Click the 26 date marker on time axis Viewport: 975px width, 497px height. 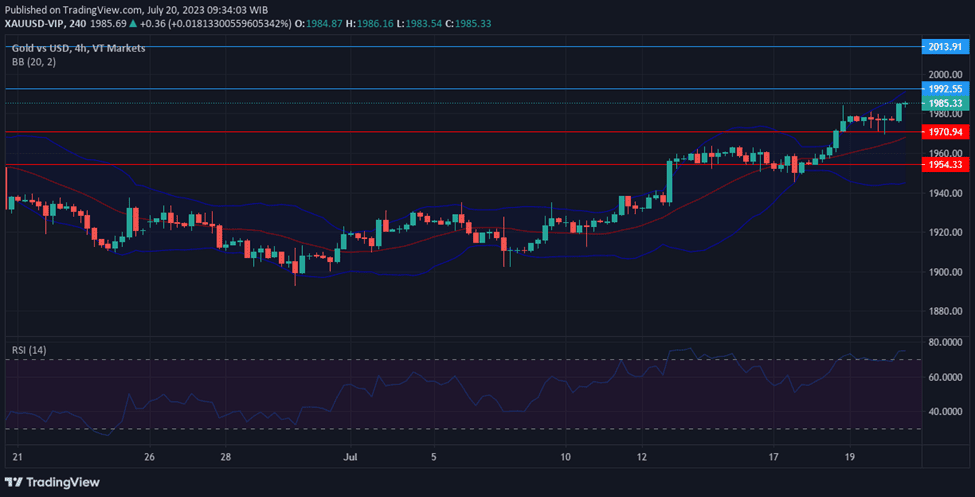(149, 456)
